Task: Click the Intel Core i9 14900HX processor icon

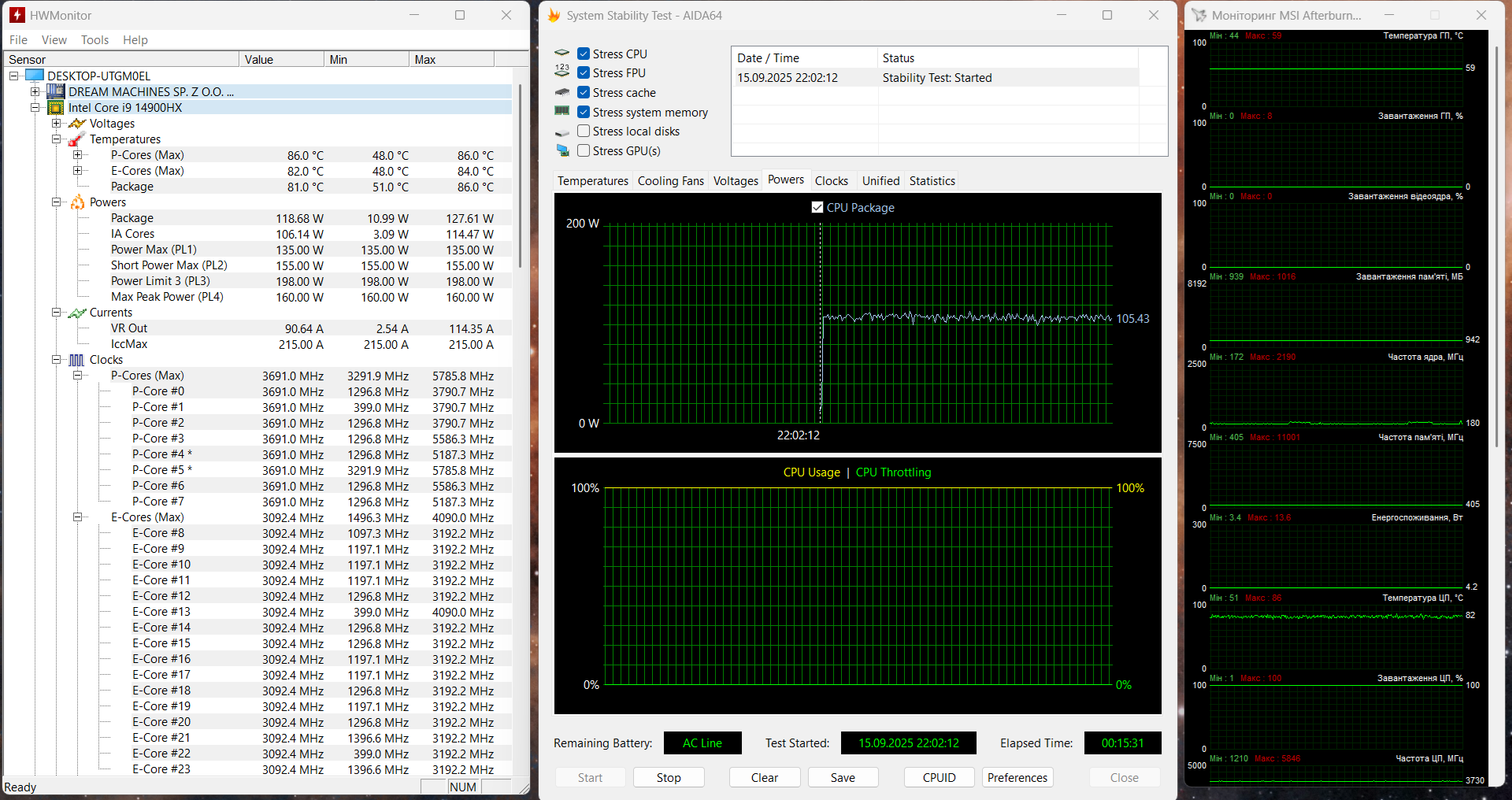Action: [x=56, y=108]
